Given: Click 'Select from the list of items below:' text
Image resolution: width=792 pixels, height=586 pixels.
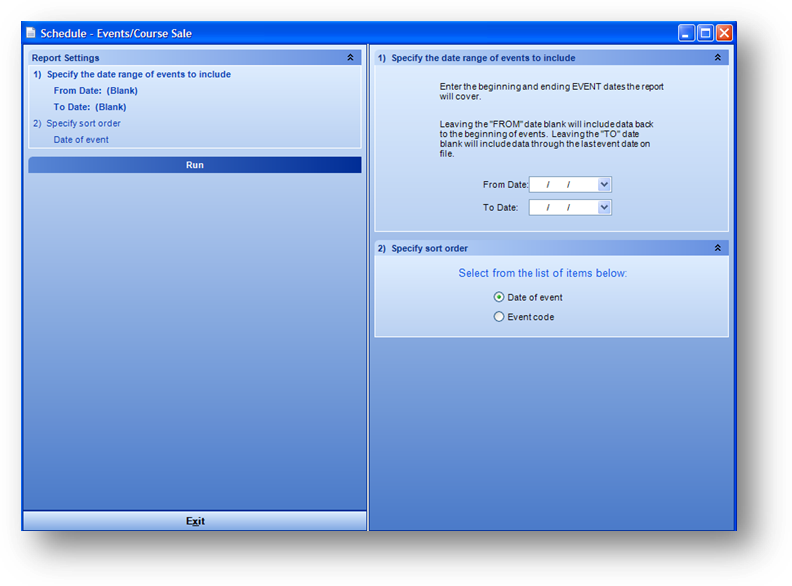Looking at the screenshot, I should click(x=542, y=273).
